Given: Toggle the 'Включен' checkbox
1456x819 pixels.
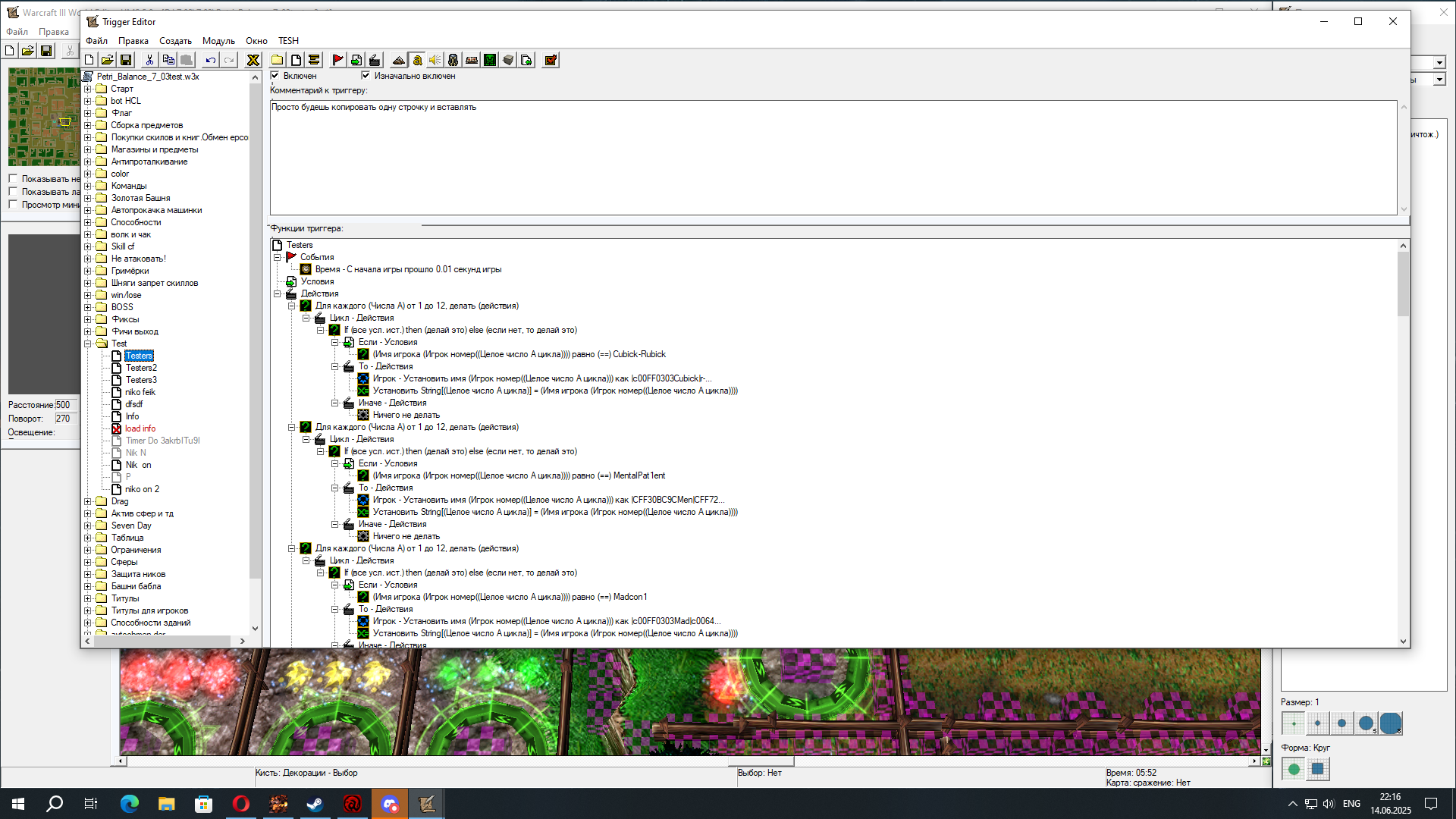Looking at the screenshot, I should coord(275,76).
